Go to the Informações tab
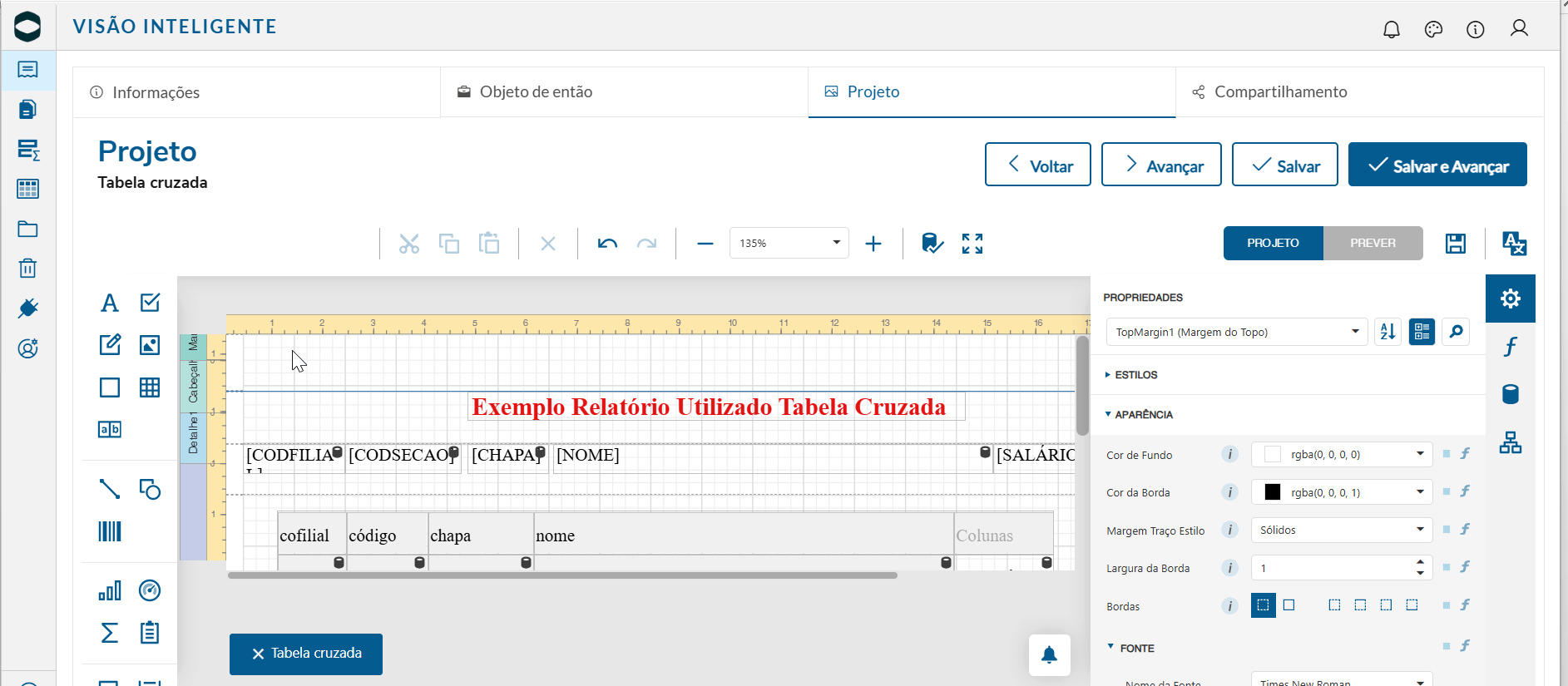The width and height of the screenshot is (1568, 686). tap(256, 92)
